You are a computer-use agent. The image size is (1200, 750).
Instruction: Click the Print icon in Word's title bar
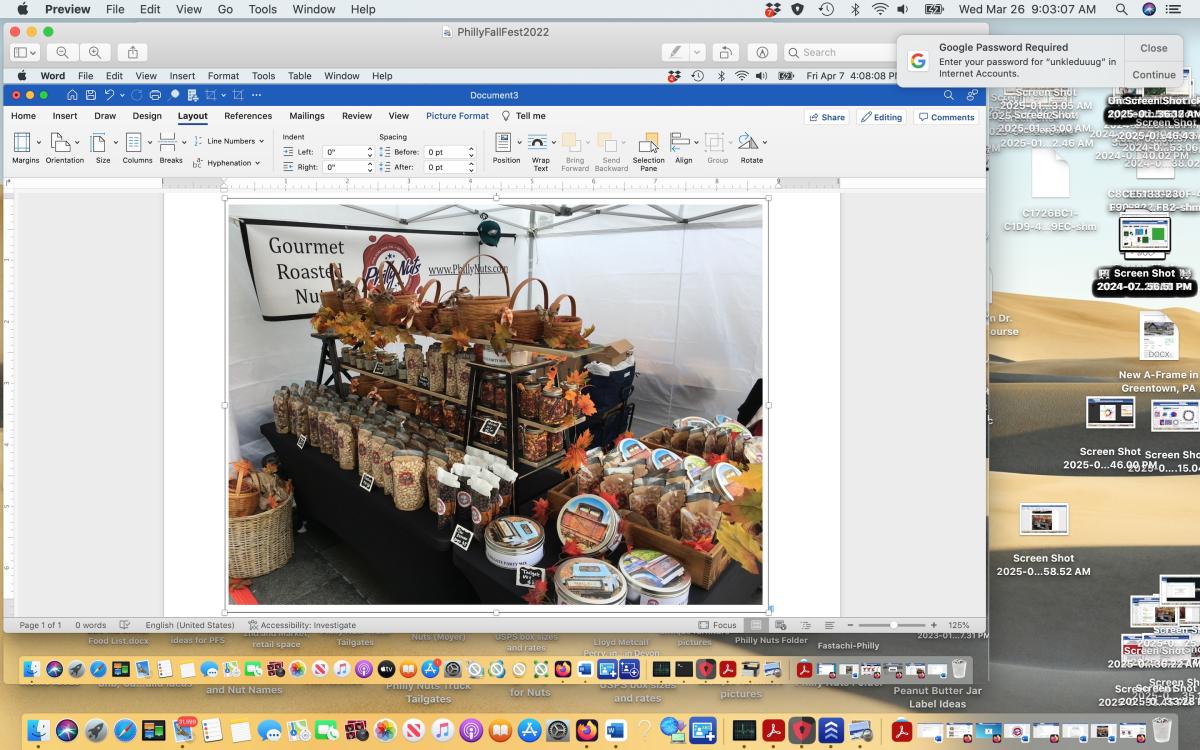[x=155, y=95]
